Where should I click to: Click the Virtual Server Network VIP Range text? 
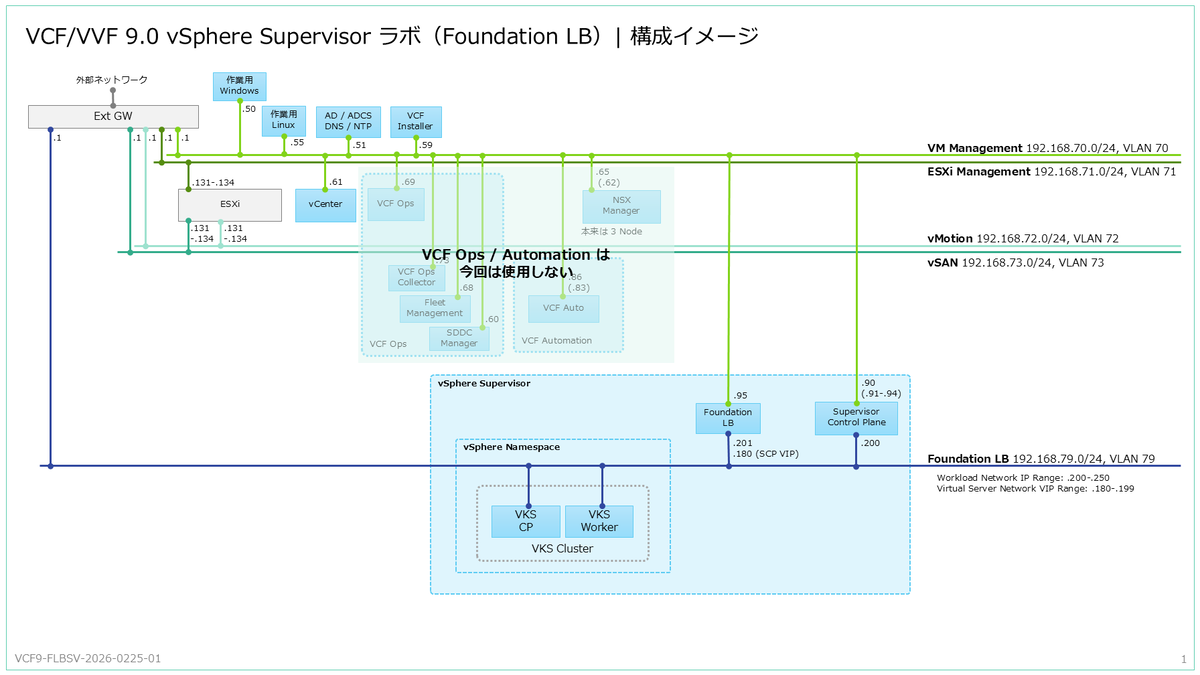click(x=1035, y=489)
